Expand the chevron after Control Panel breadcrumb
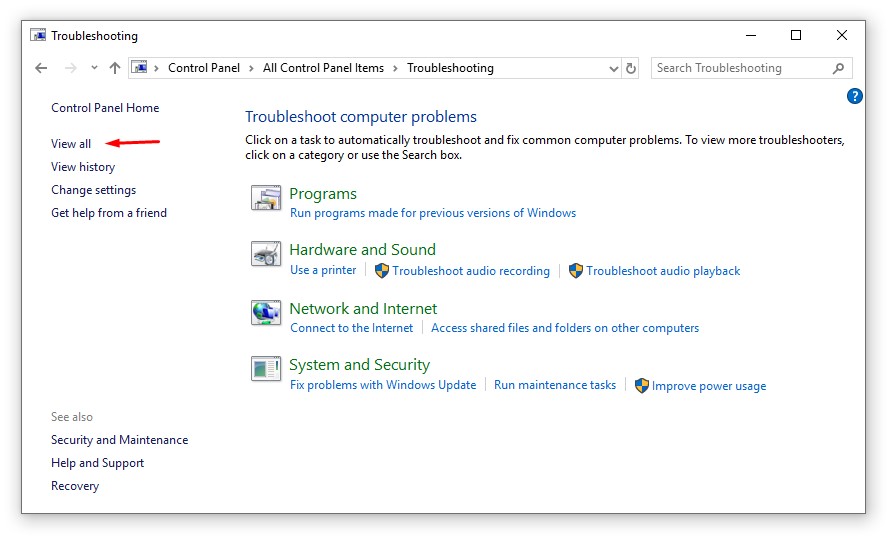Image resolution: width=893 pixels, height=536 pixels. click(251, 68)
